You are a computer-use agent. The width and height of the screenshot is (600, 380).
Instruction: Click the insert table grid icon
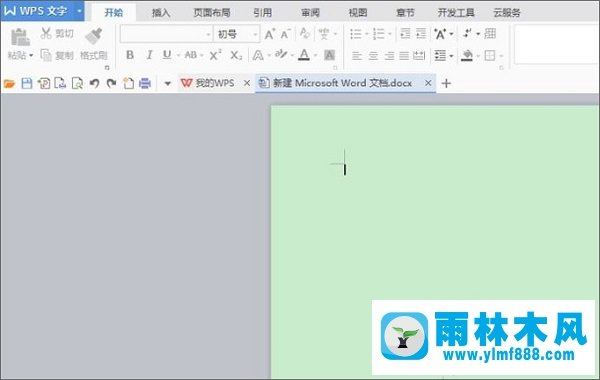490,34
